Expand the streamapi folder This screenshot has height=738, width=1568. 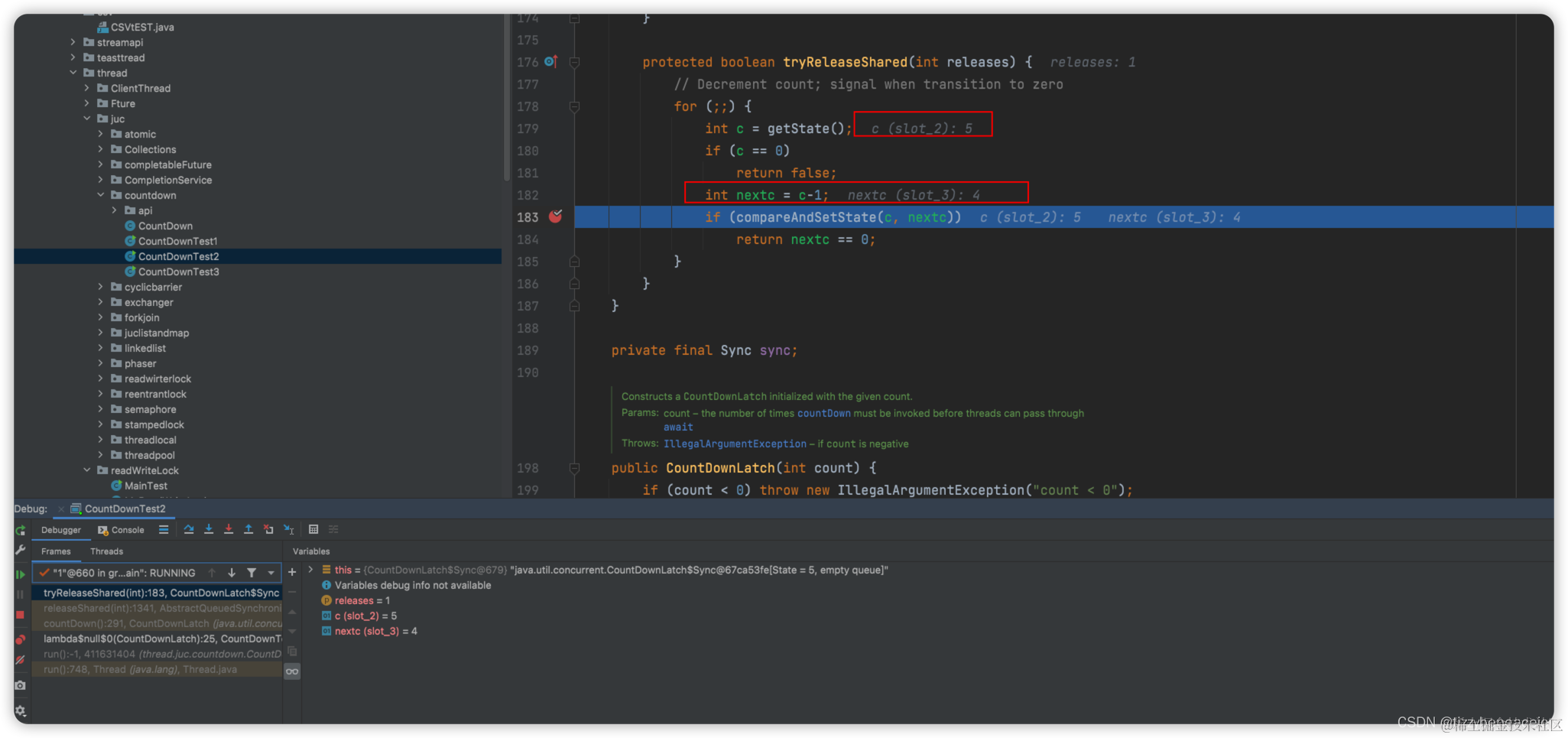(x=73, y=42)
